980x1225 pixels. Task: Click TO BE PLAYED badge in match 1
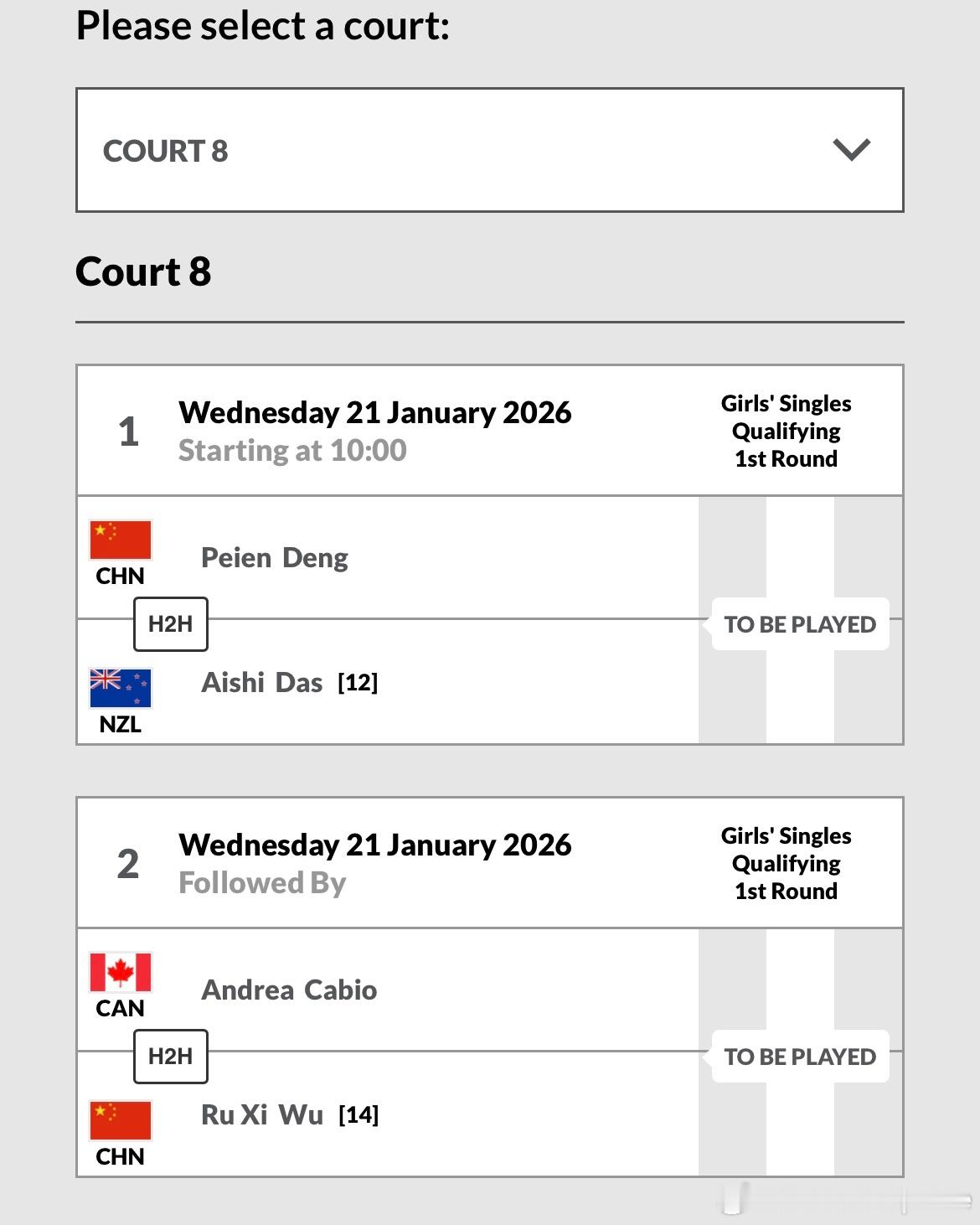pyautogui.click(x=800, y=624)
